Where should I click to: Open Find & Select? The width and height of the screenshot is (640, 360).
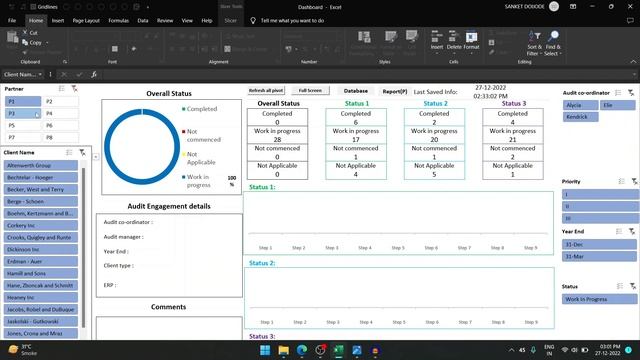(x=553, y=43)
